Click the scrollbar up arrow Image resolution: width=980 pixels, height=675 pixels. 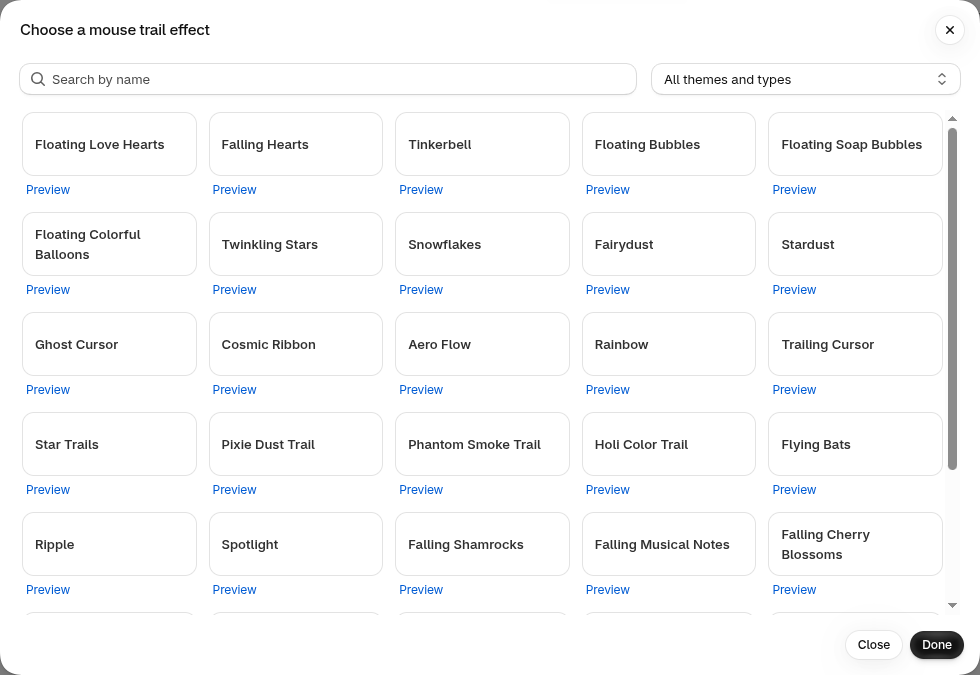click(952, 119)
